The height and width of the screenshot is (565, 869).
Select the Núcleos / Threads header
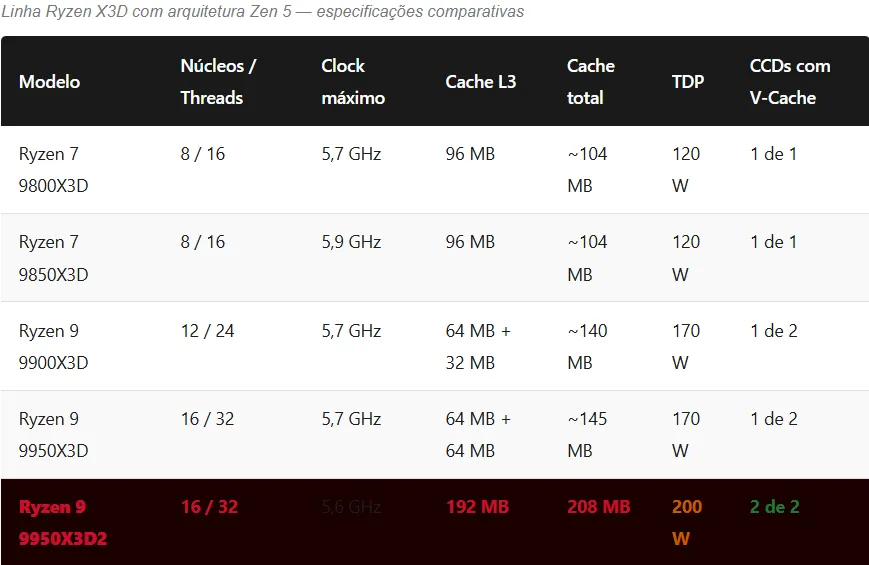pyautogui.click(x=218, y=82)
